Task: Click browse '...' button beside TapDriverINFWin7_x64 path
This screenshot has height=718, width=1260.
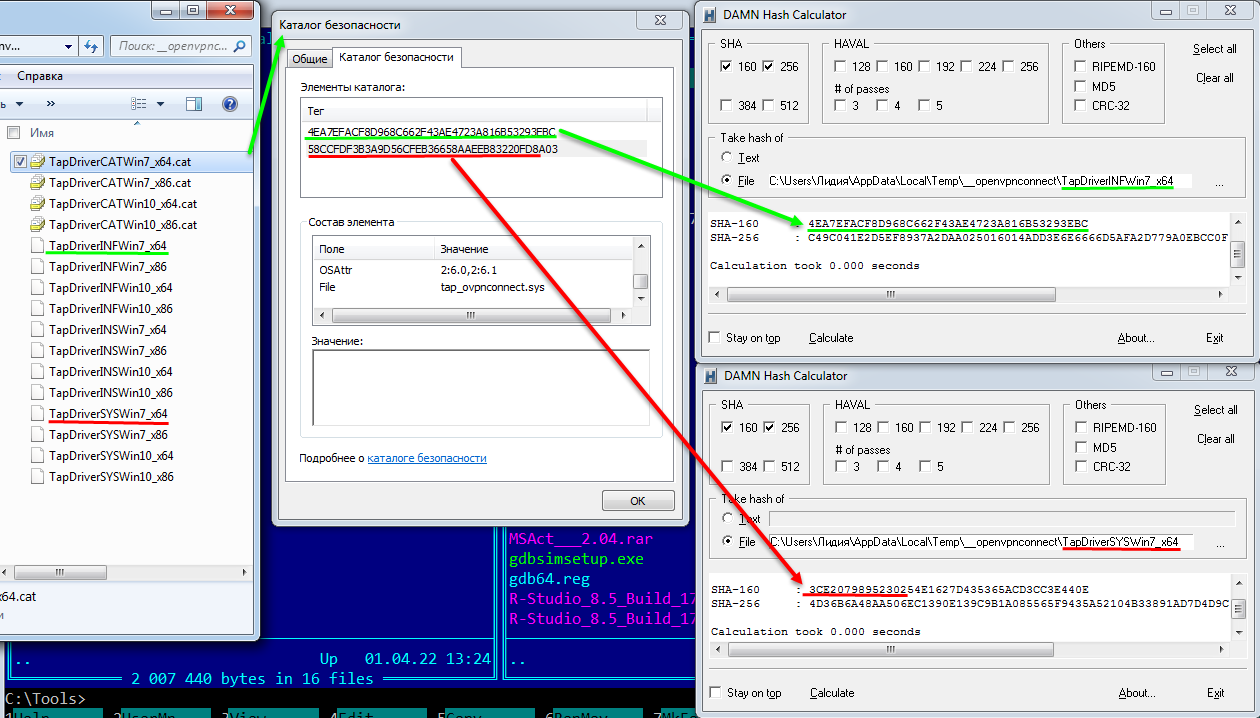Action: (1218, 183)
